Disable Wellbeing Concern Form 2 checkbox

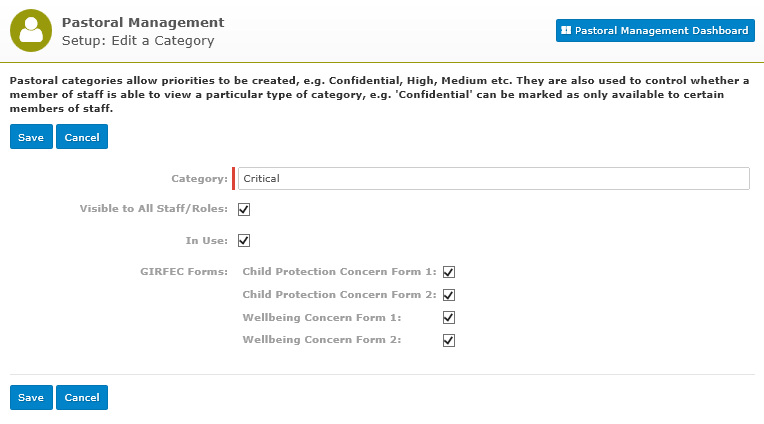449,340
